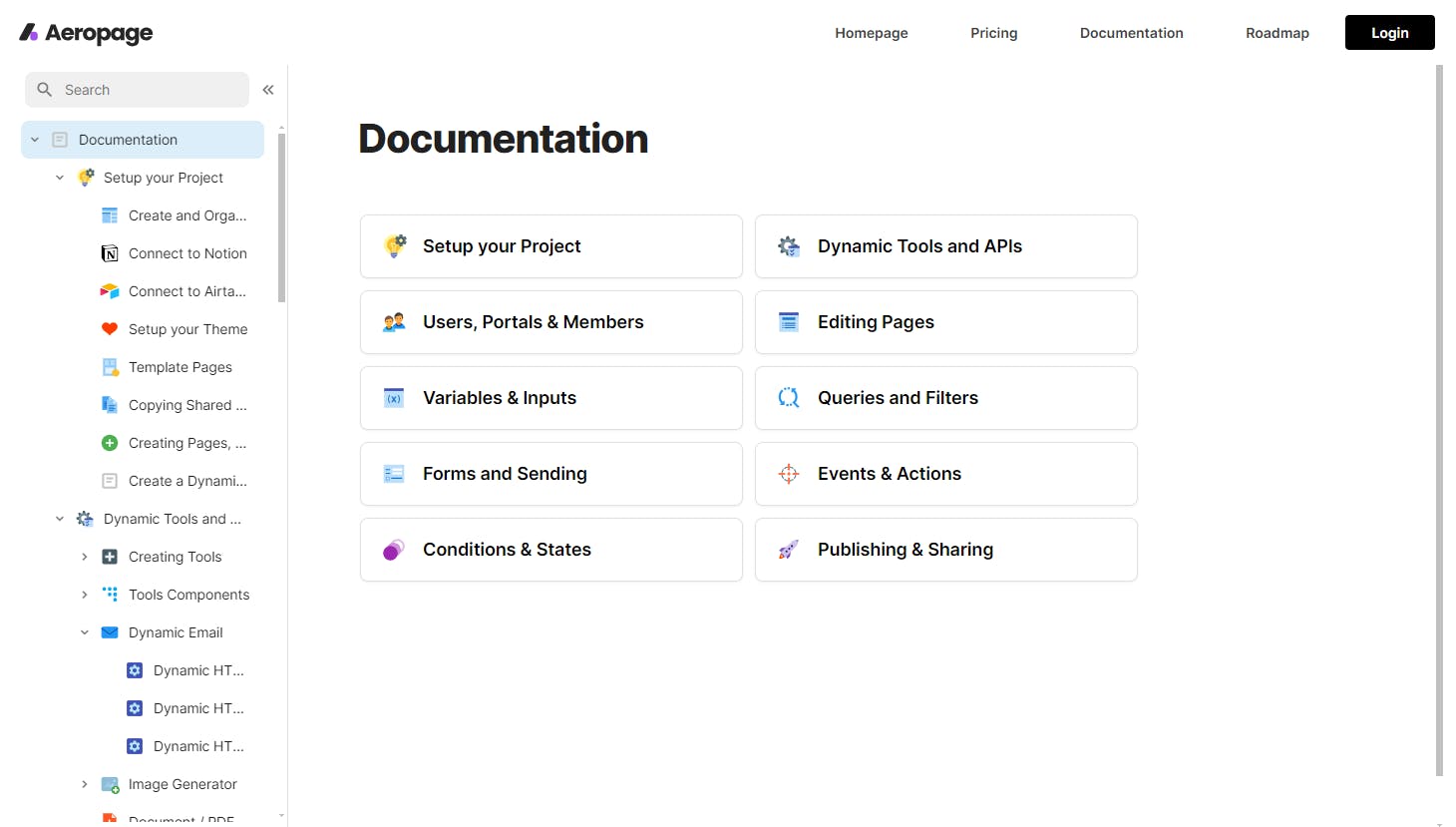The image size is (1456, 827).
Task: Click the Image Generator icon
Action: [x=110, y=784]
